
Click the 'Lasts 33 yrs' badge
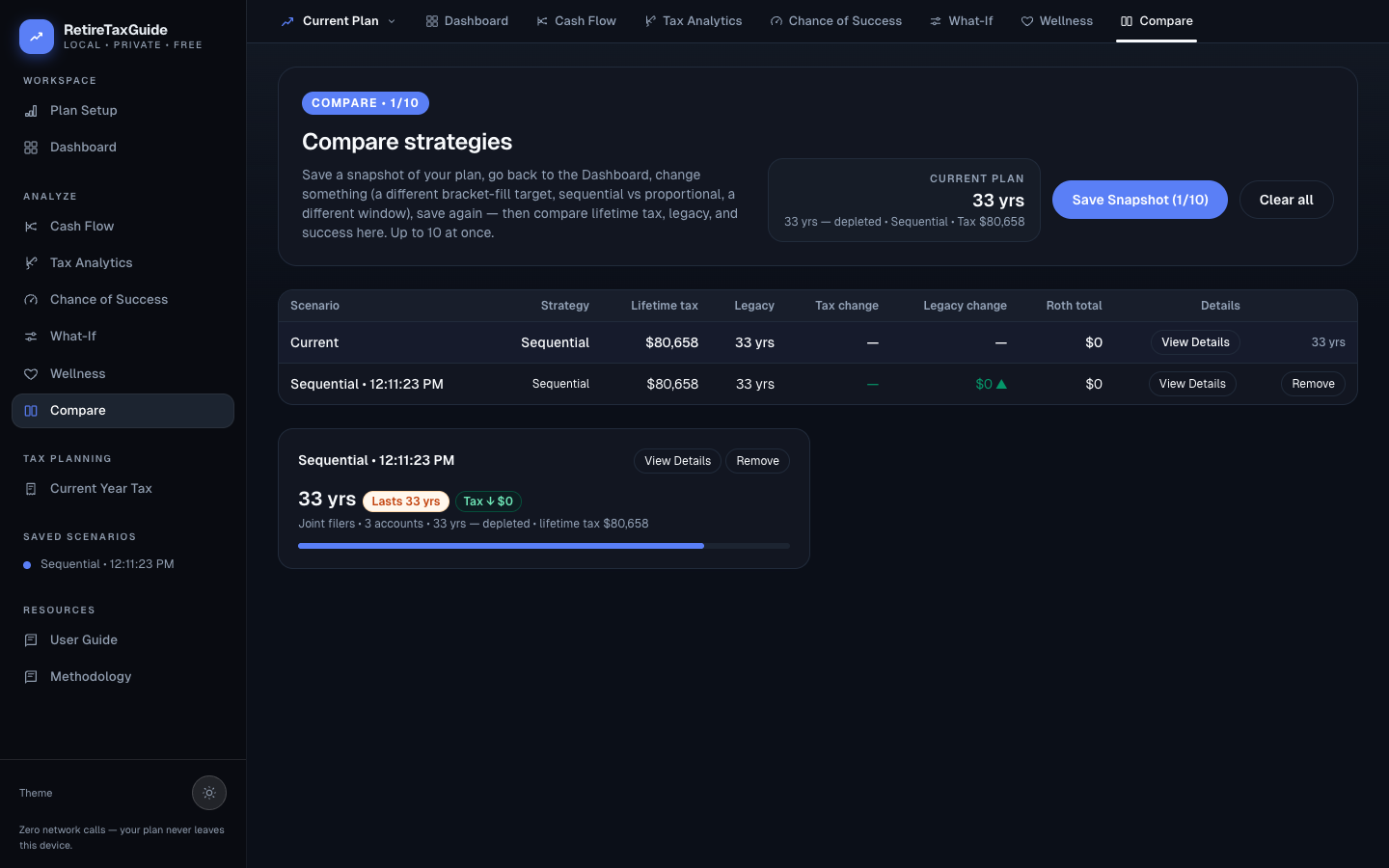(406, 502)
